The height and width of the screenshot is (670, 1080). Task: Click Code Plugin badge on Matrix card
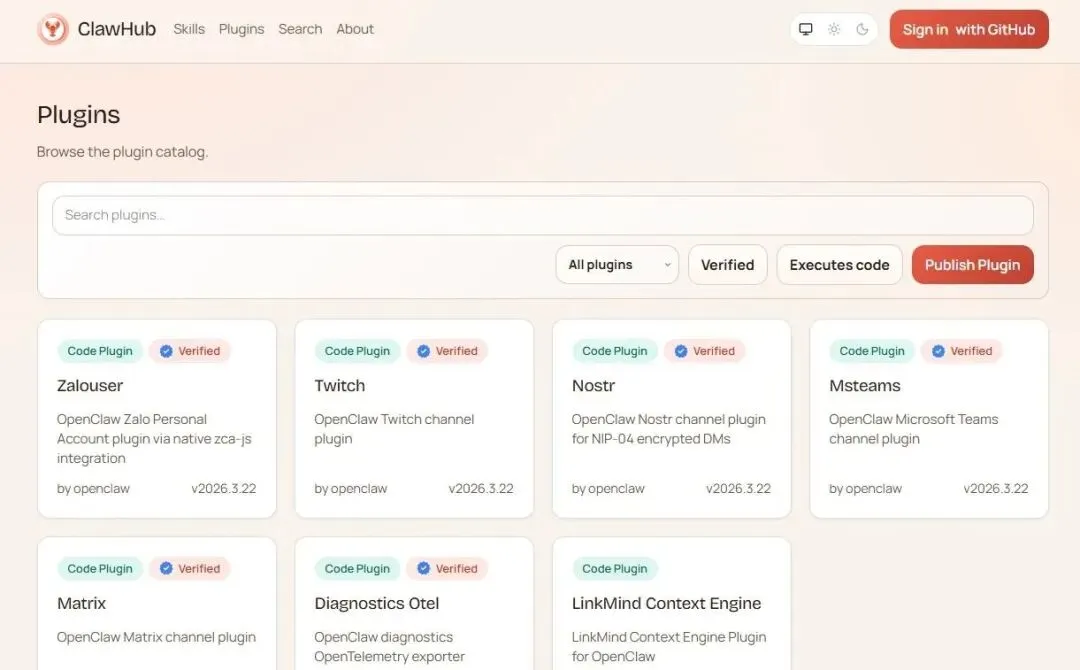click(x=100, y=568)
